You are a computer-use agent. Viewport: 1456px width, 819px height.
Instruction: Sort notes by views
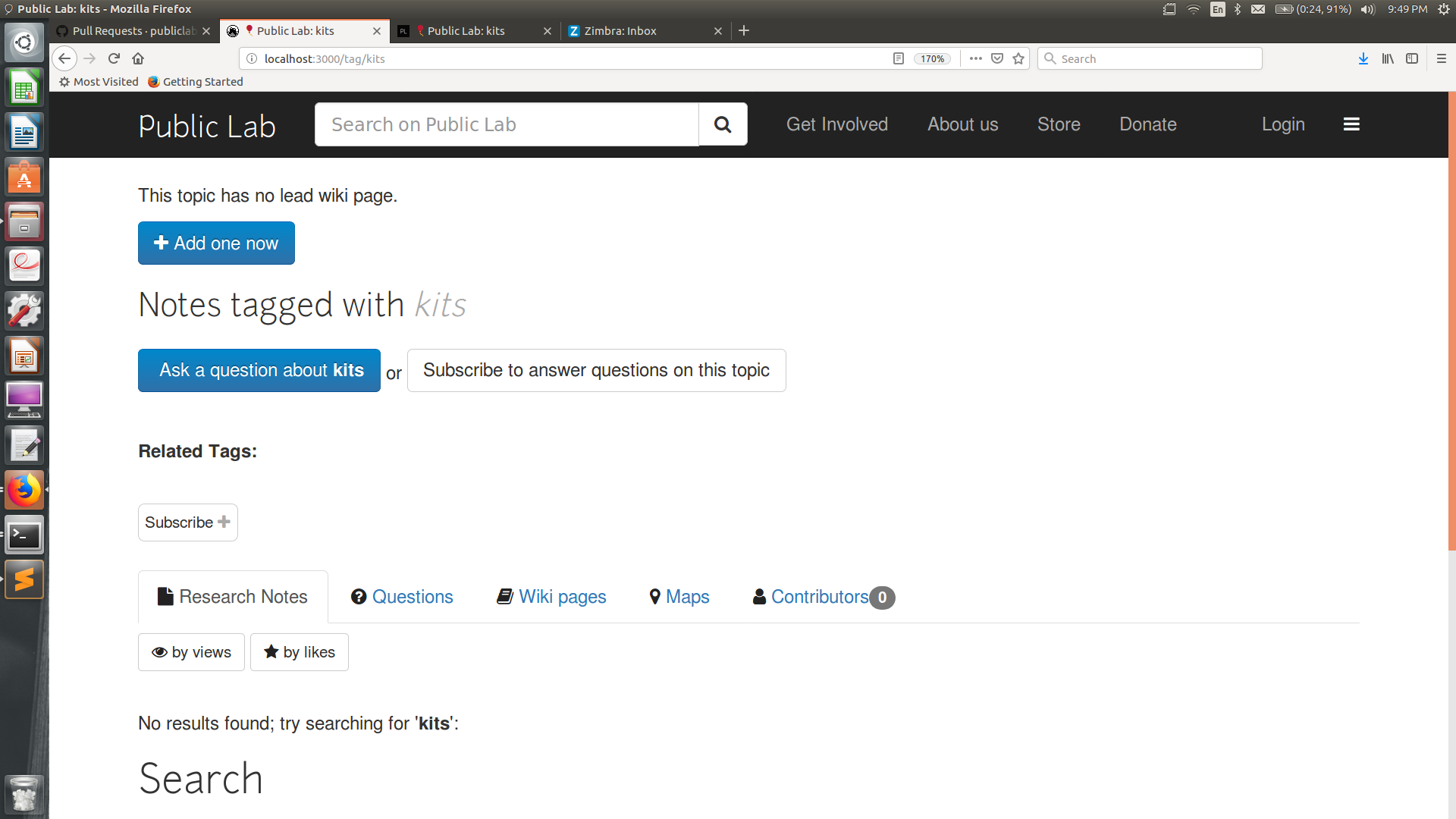click(x=191, y=652)
